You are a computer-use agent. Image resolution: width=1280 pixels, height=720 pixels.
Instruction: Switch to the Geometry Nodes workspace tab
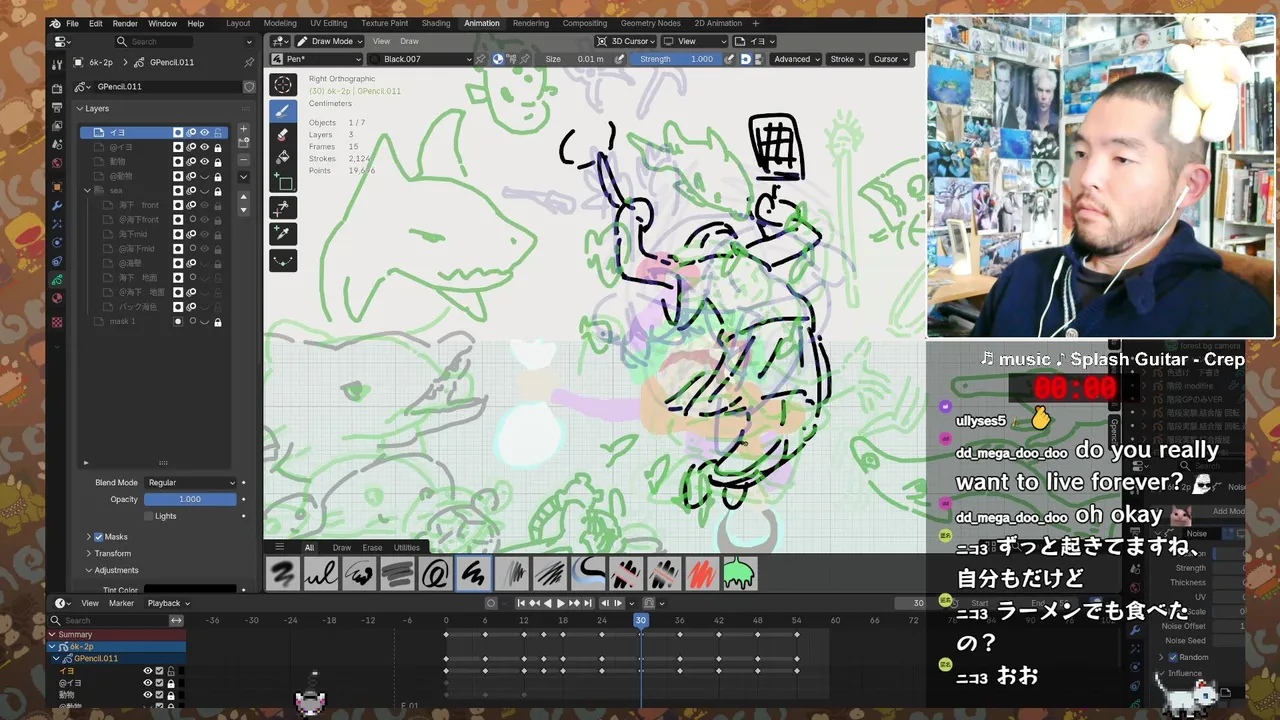(x=650, y=23)
